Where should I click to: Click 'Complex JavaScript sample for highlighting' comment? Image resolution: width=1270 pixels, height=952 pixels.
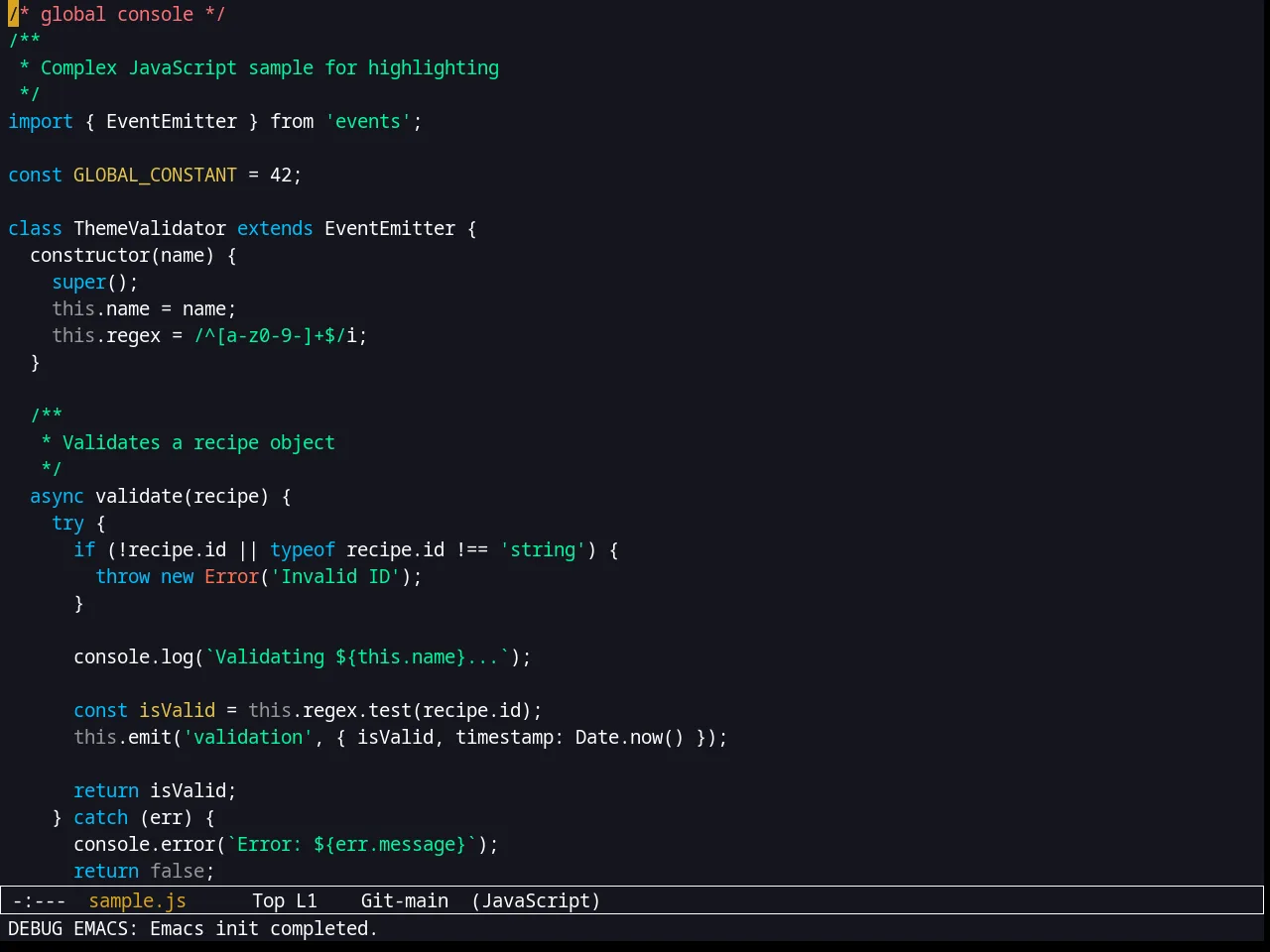point(270,67)
